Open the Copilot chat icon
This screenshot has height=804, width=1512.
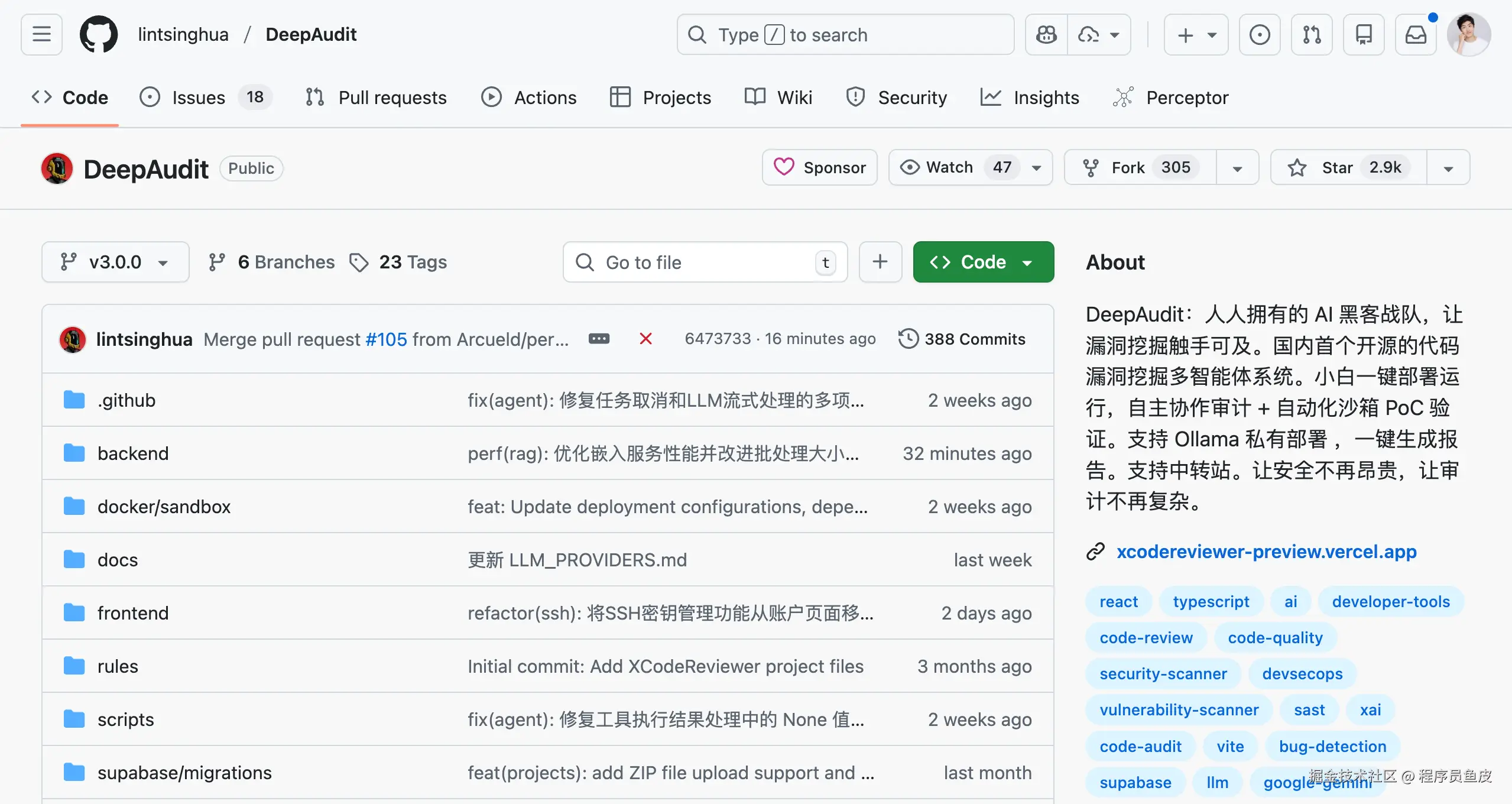(x=1046, y=35)
